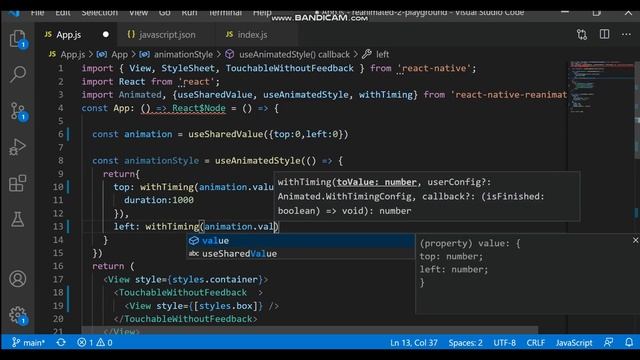
Task: Click the Synchronize Changes icon in status bar
Action: click(x=61, y=342)
